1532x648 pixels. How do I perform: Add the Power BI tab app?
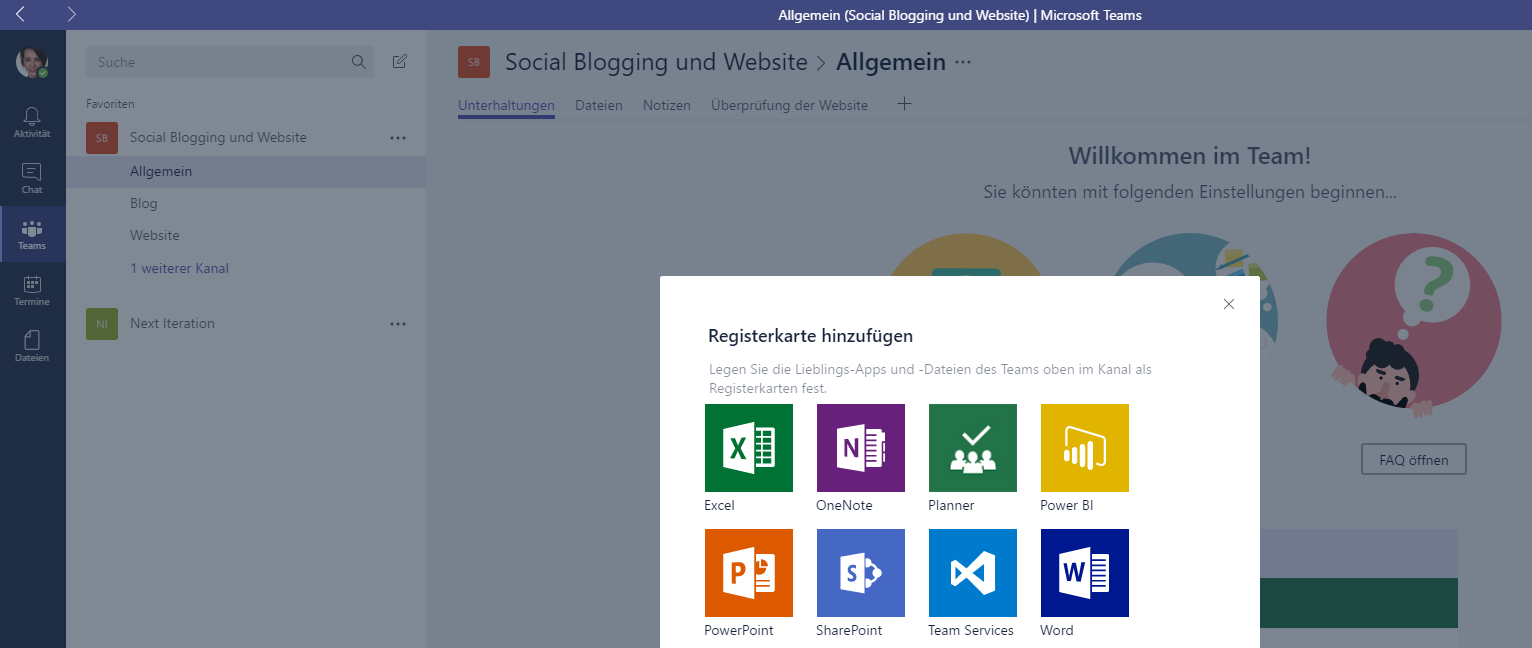(x=1085, y=448)
